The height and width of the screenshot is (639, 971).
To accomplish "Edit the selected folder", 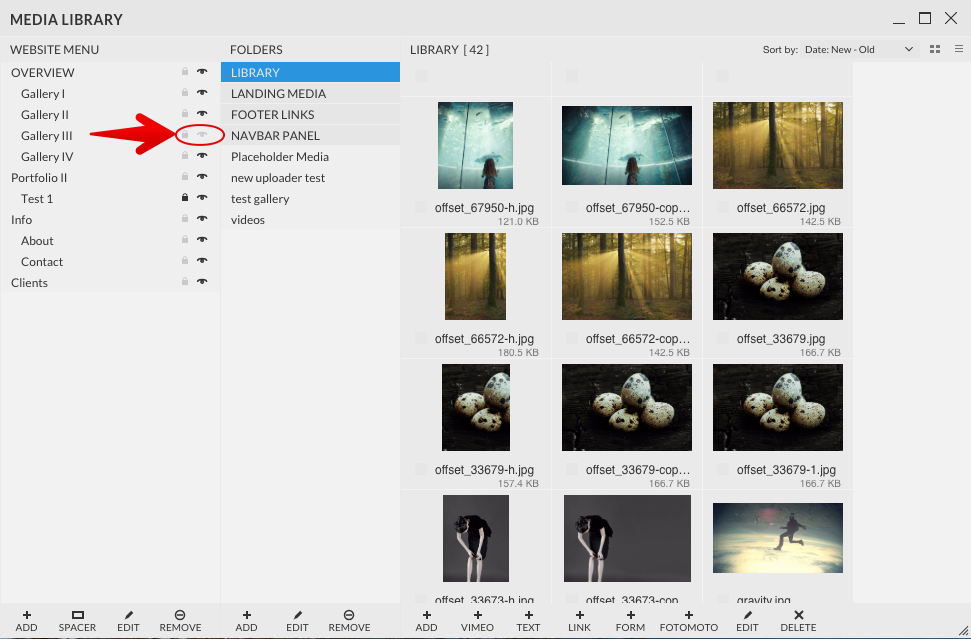I will tap(297, 621).
